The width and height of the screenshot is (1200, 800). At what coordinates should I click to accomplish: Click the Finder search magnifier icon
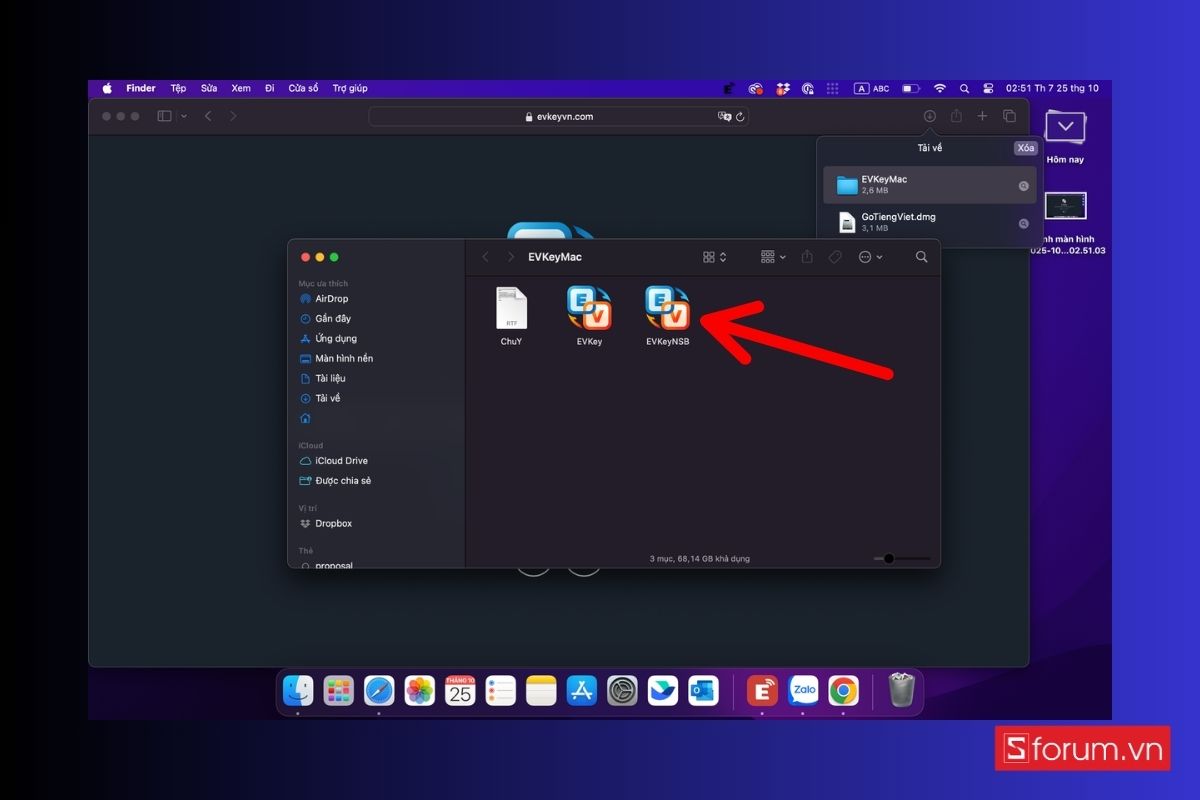[x=921, y=257]
